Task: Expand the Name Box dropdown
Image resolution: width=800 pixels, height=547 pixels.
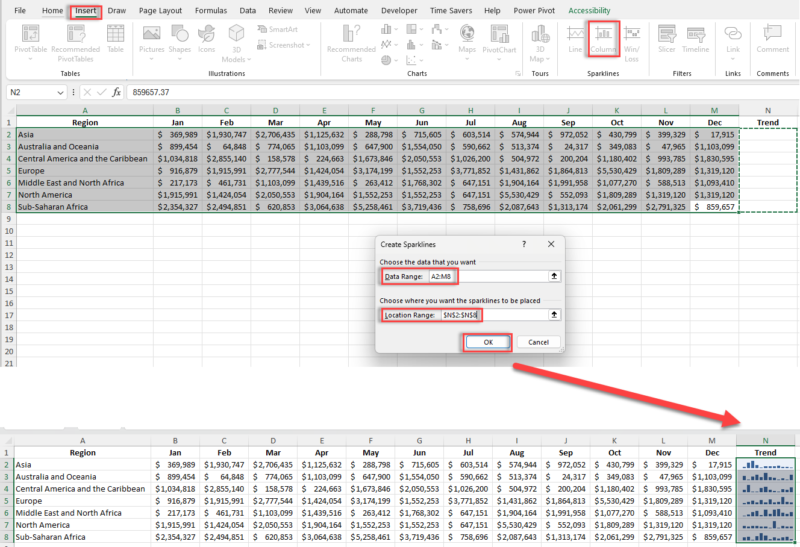Action: [61, 91]
